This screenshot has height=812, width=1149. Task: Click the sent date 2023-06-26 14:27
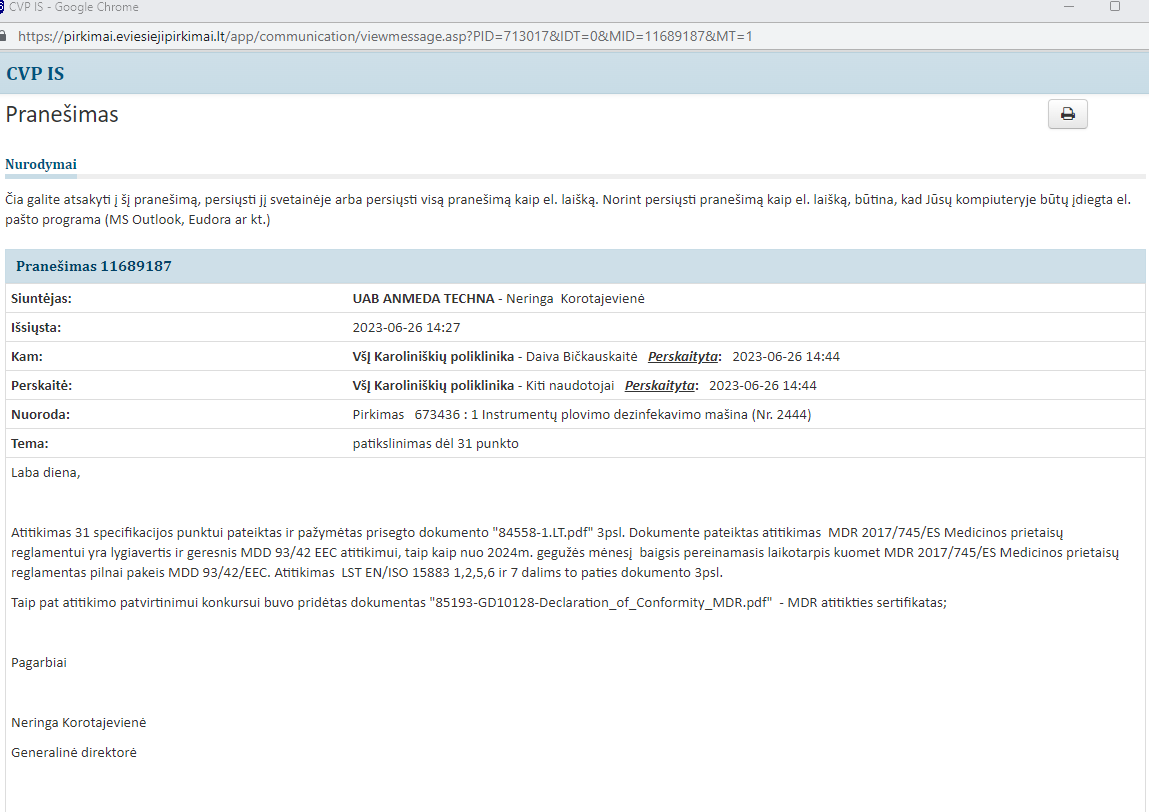[x=406, y=328]
